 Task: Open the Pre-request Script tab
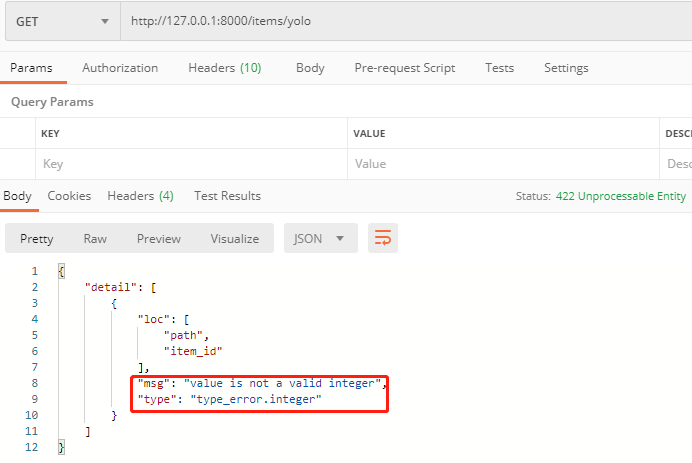coord(404,68)
